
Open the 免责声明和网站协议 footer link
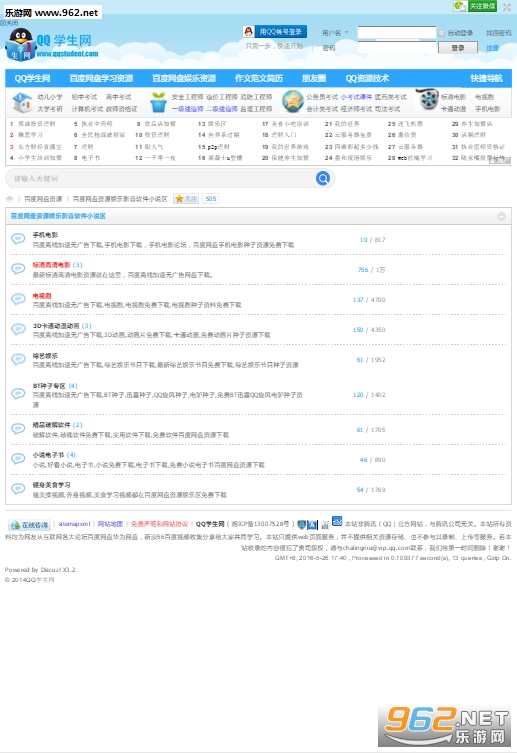[x=159, y=524]
